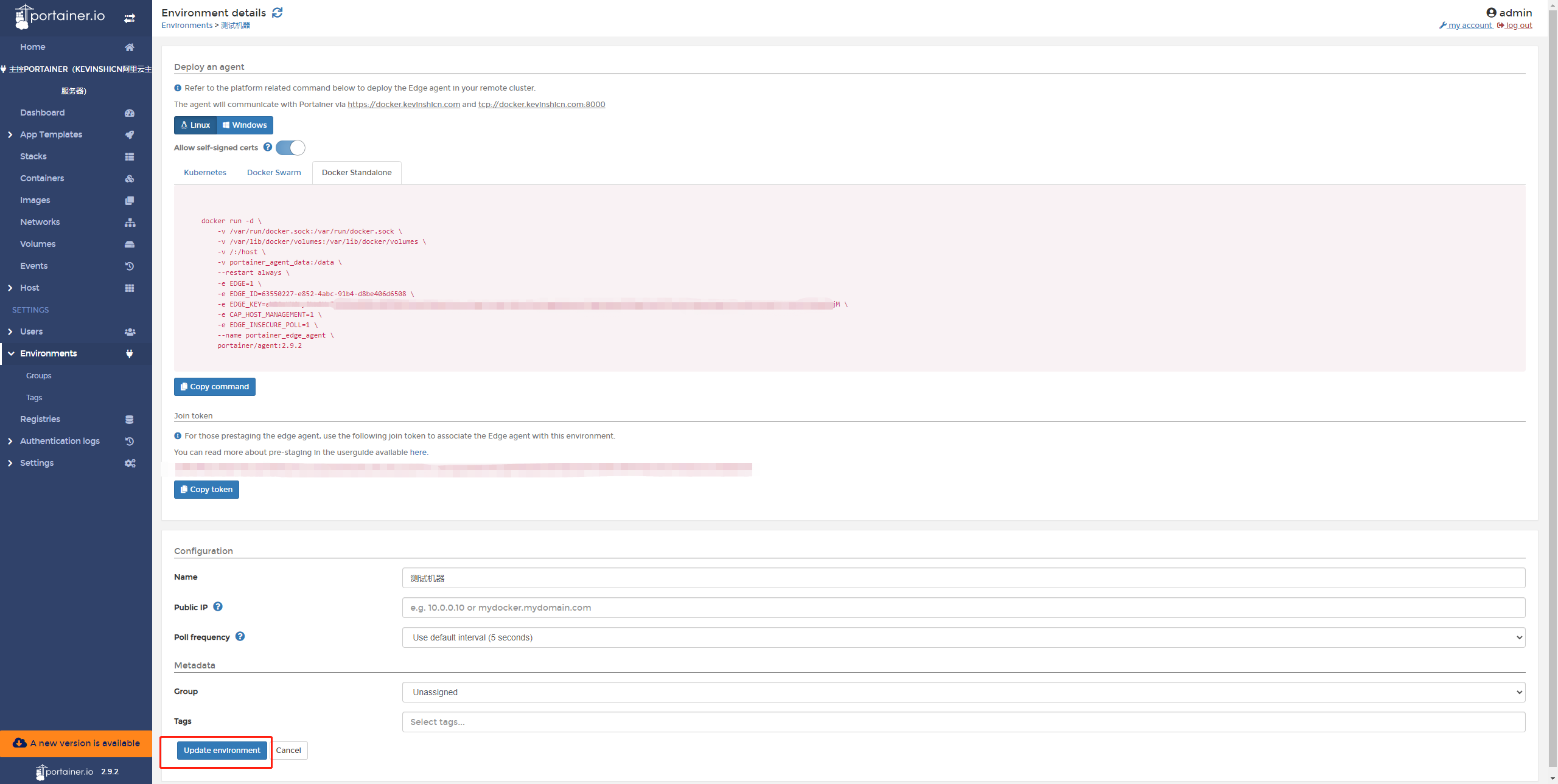Open Groups under Environments
Screen dimensions: 1558x784
click(39, 375)
